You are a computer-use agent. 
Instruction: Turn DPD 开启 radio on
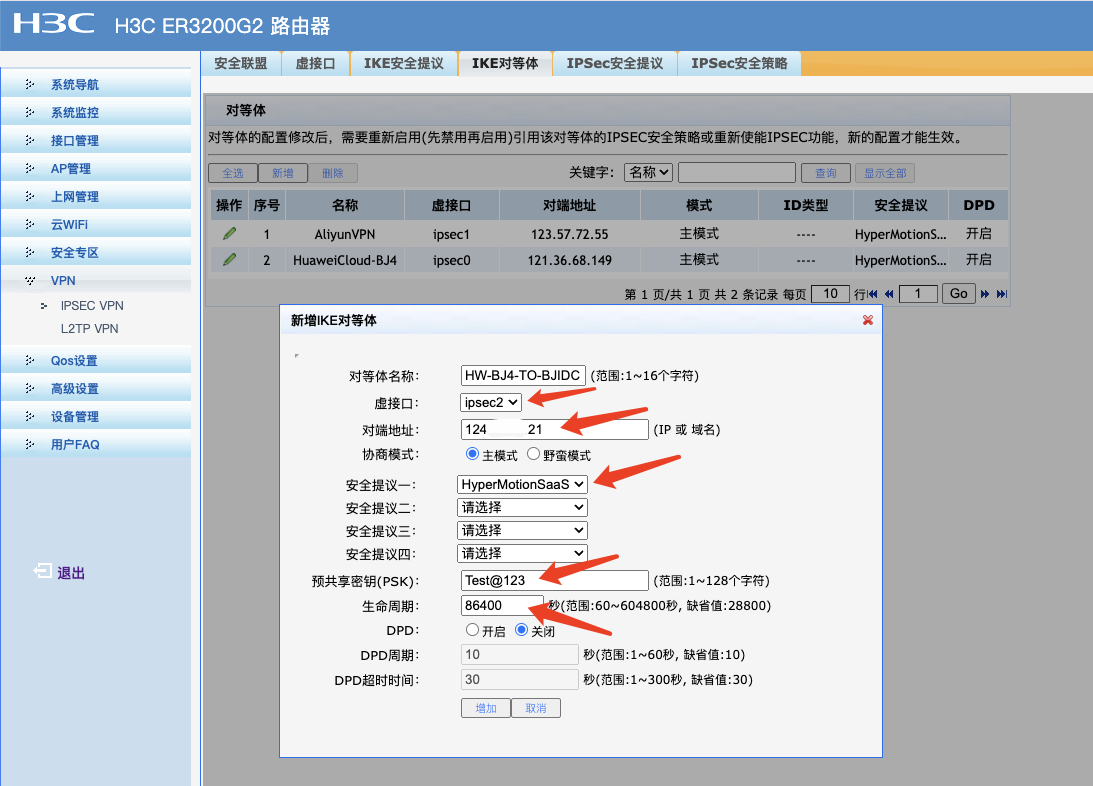472,630
